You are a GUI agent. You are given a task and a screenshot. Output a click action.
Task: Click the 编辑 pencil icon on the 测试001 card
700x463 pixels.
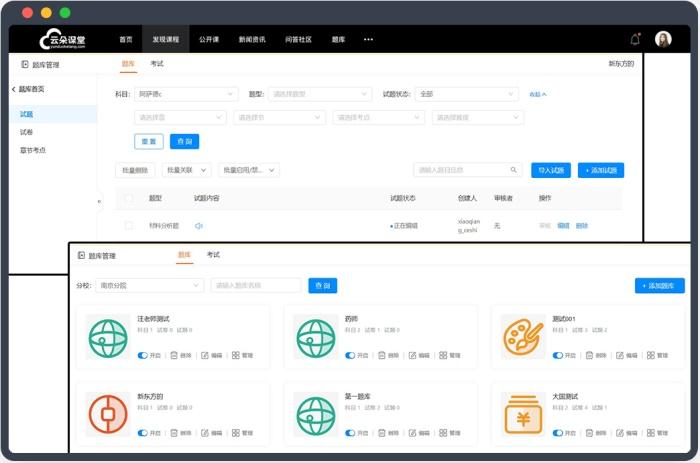pyautogui.click(x=620, y=355)
